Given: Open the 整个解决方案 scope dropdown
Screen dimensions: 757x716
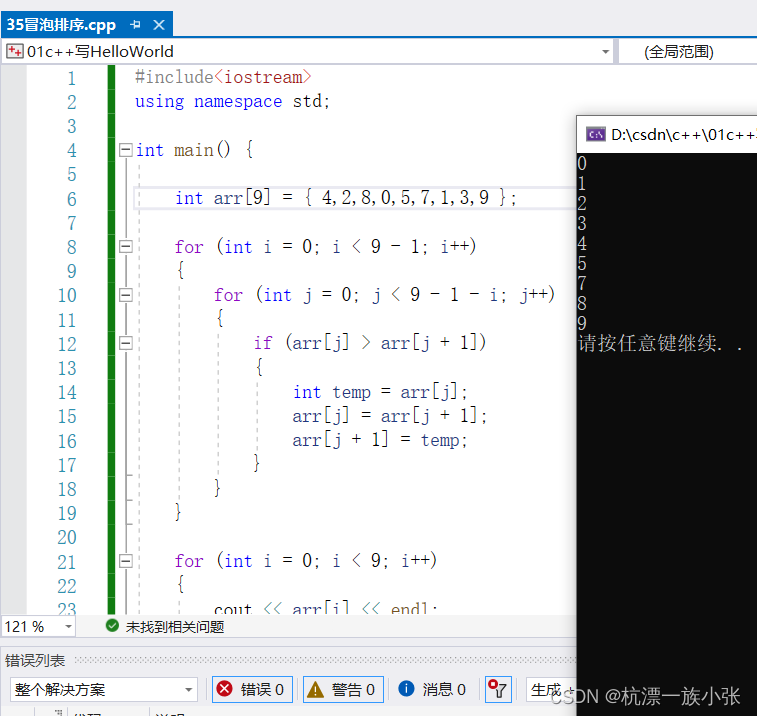Looking at the screenshot, I should click(103, 689).
